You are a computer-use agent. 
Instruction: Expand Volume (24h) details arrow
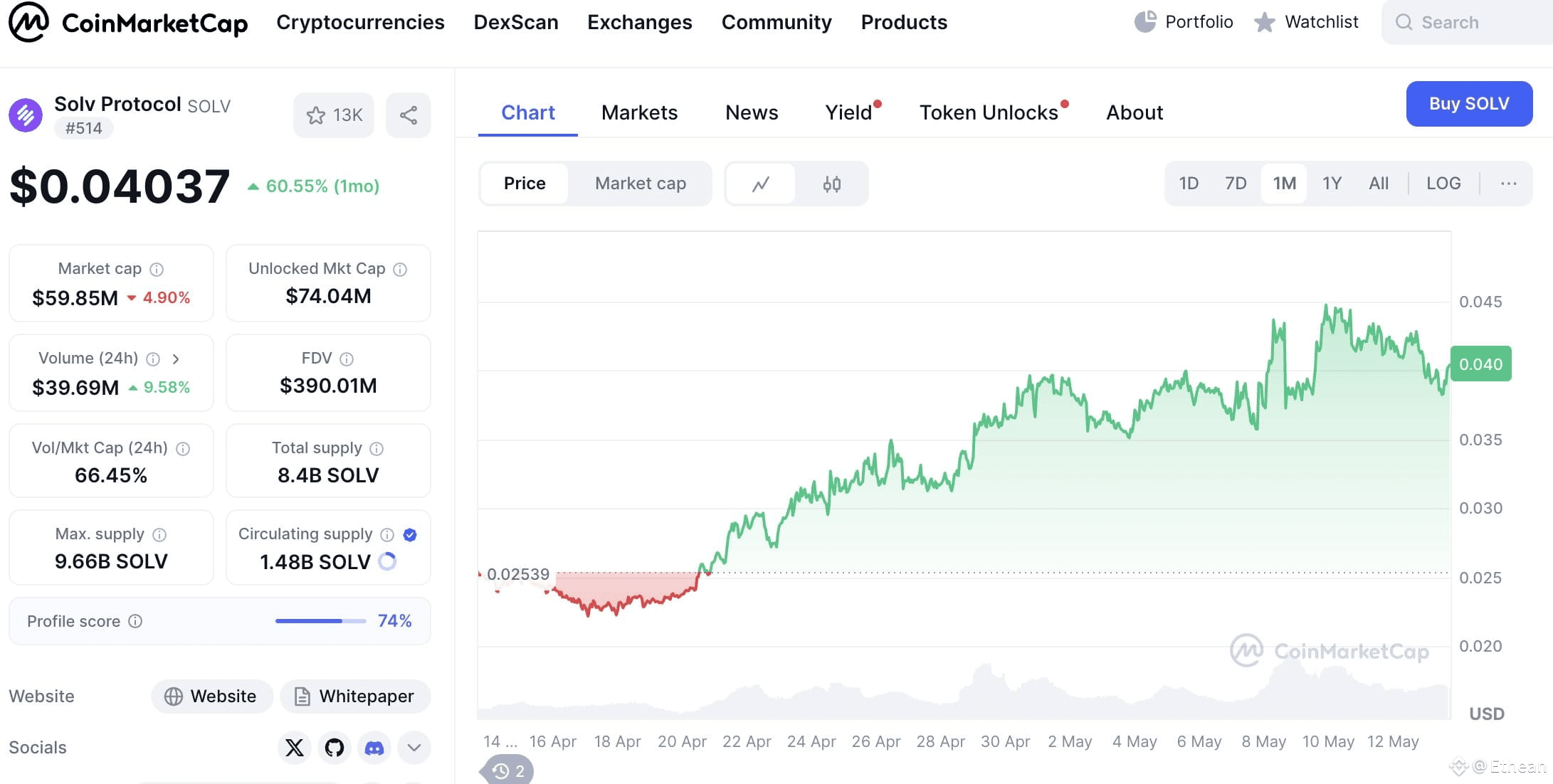coord(176,359)
